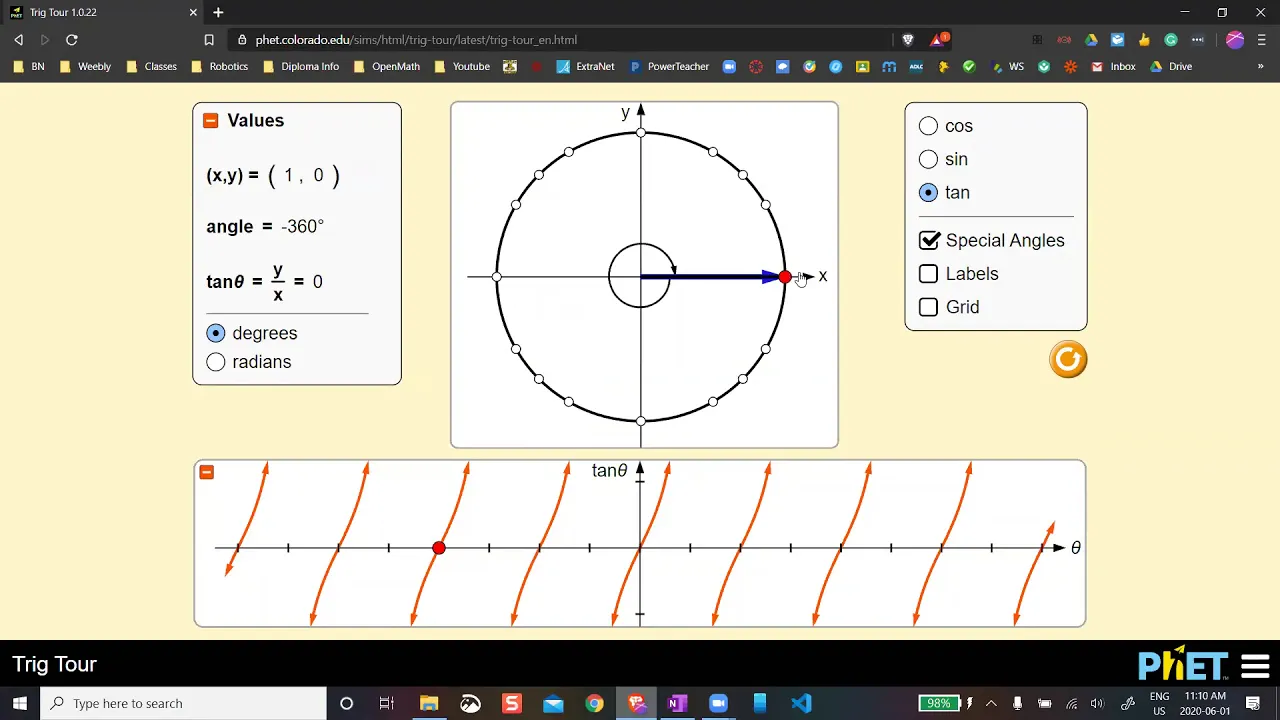This screenshot has height=720, width=1280.
Task: Open File Explorer from taskbar
Action: pos(429,703)
